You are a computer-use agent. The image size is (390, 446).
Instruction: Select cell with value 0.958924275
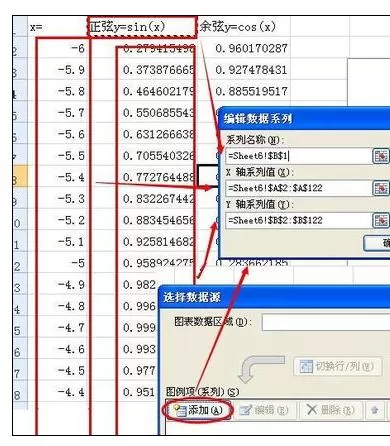(x=143, y=263)
